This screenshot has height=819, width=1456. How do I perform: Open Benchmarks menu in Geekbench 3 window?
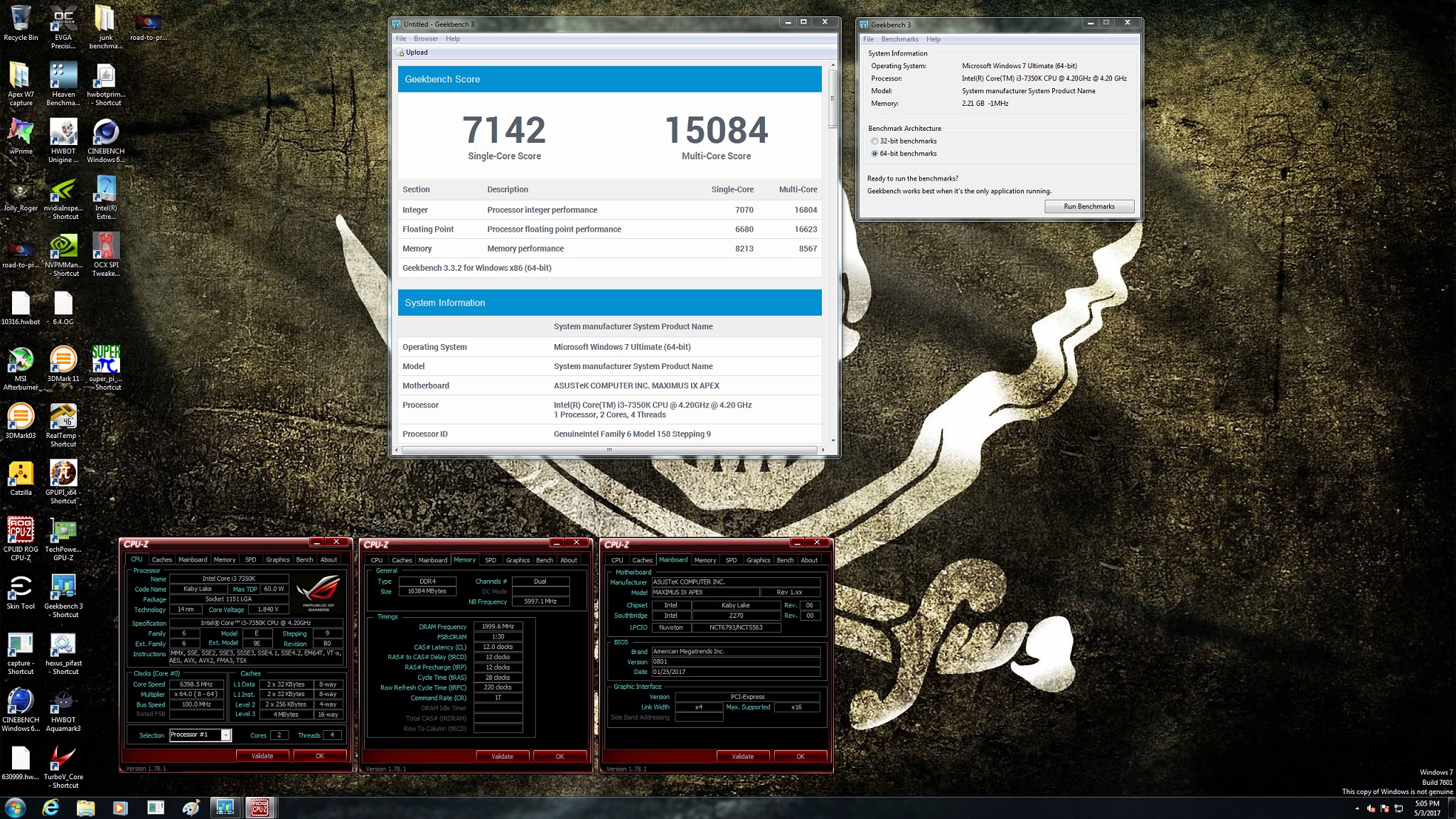tap(899, 39)
